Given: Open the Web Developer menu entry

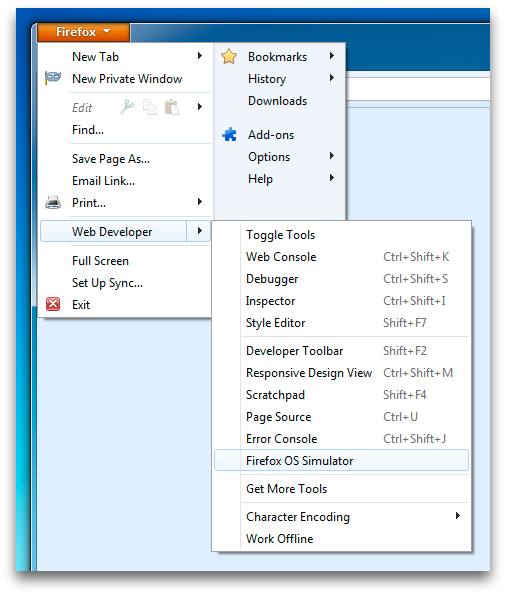Looking at the screenshot, I should tap(125, 231).
